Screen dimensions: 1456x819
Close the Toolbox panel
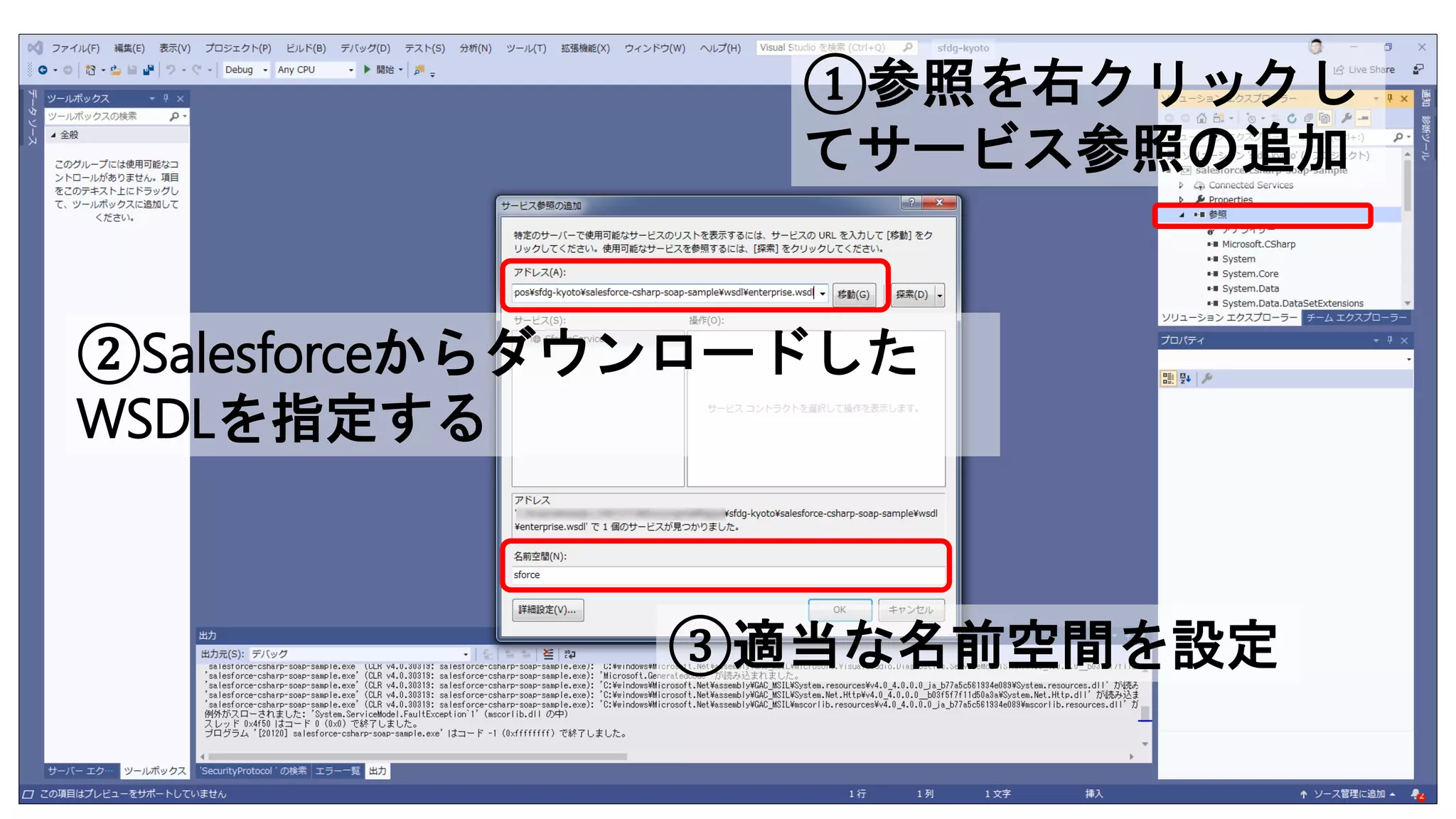click(181, 98)
